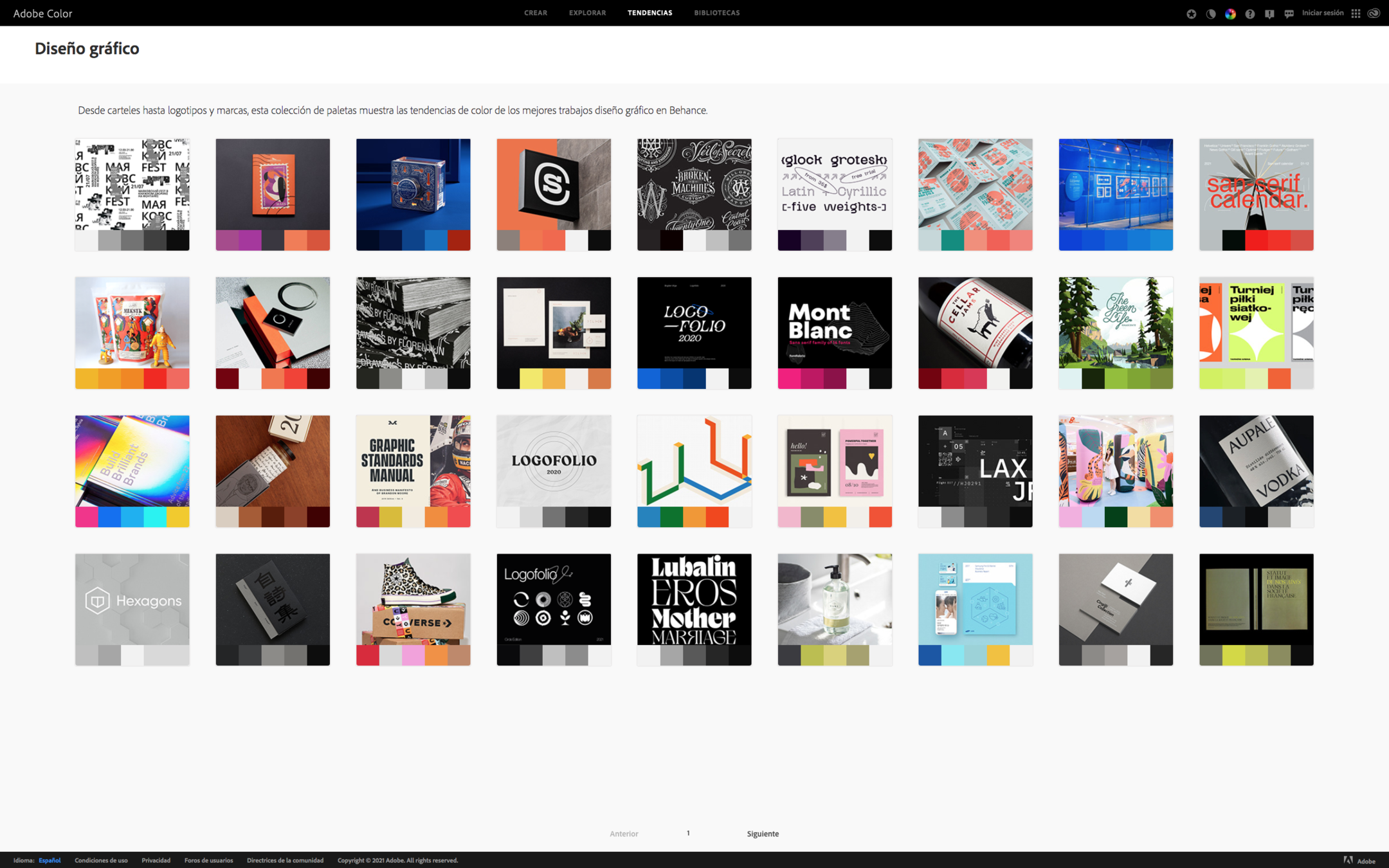This screenshot has width=1389, height=868.
Task: Open the apps grid launcher
Action: click(x=1356, y=14)
